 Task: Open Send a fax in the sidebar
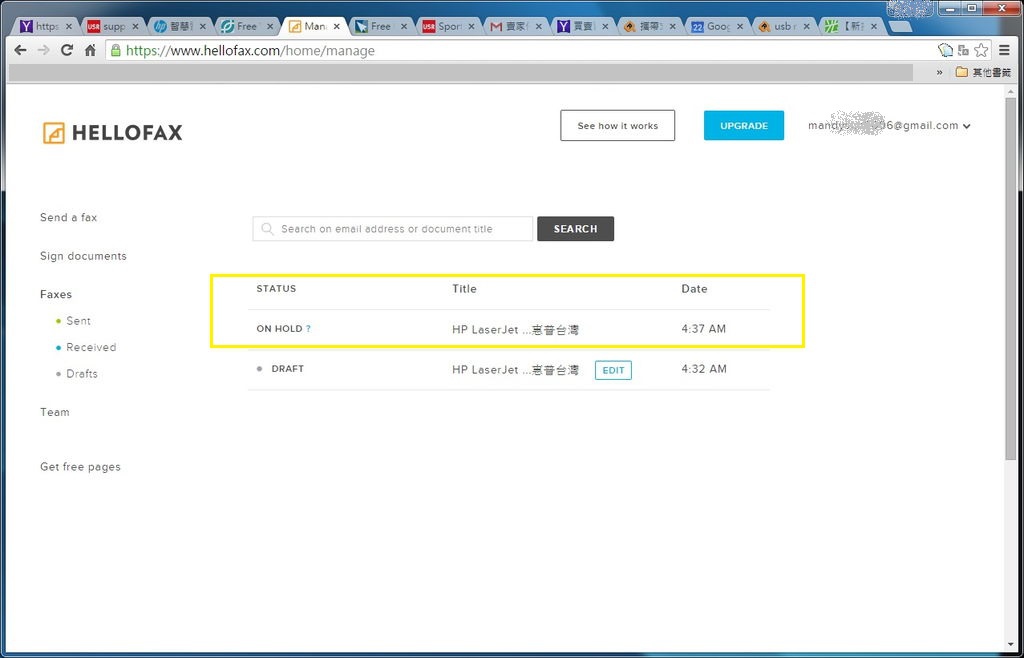pos(69,217)
